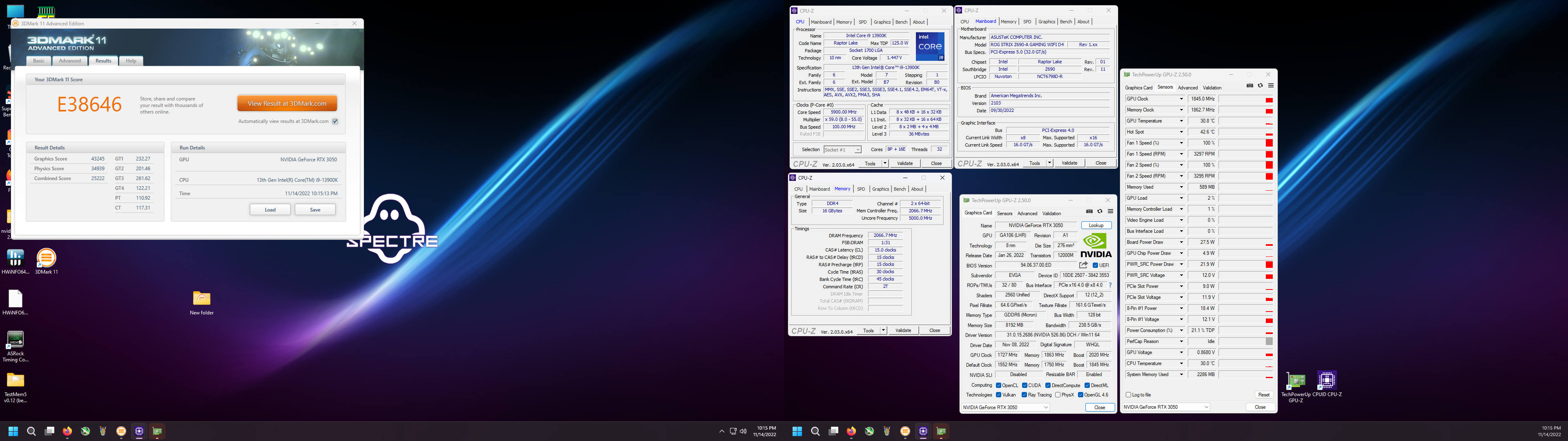Click View Result at 3DMark.com button

(287, 103)
